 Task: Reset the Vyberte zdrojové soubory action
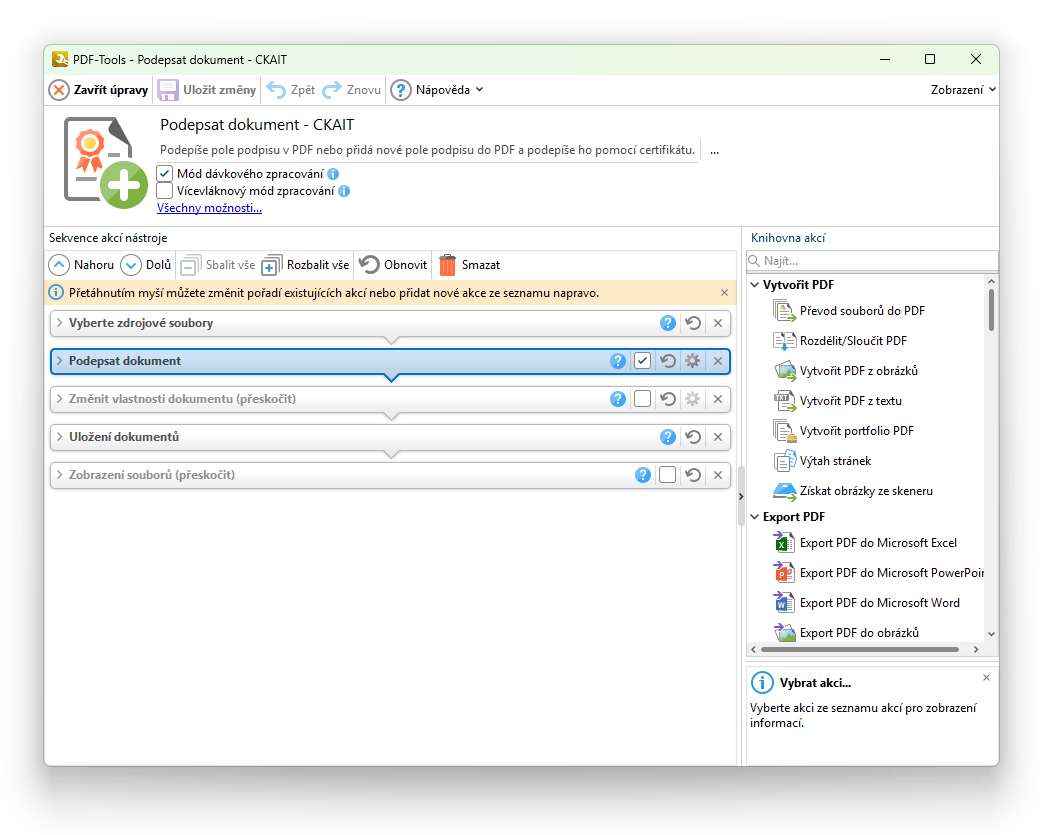tap(693, 323)
